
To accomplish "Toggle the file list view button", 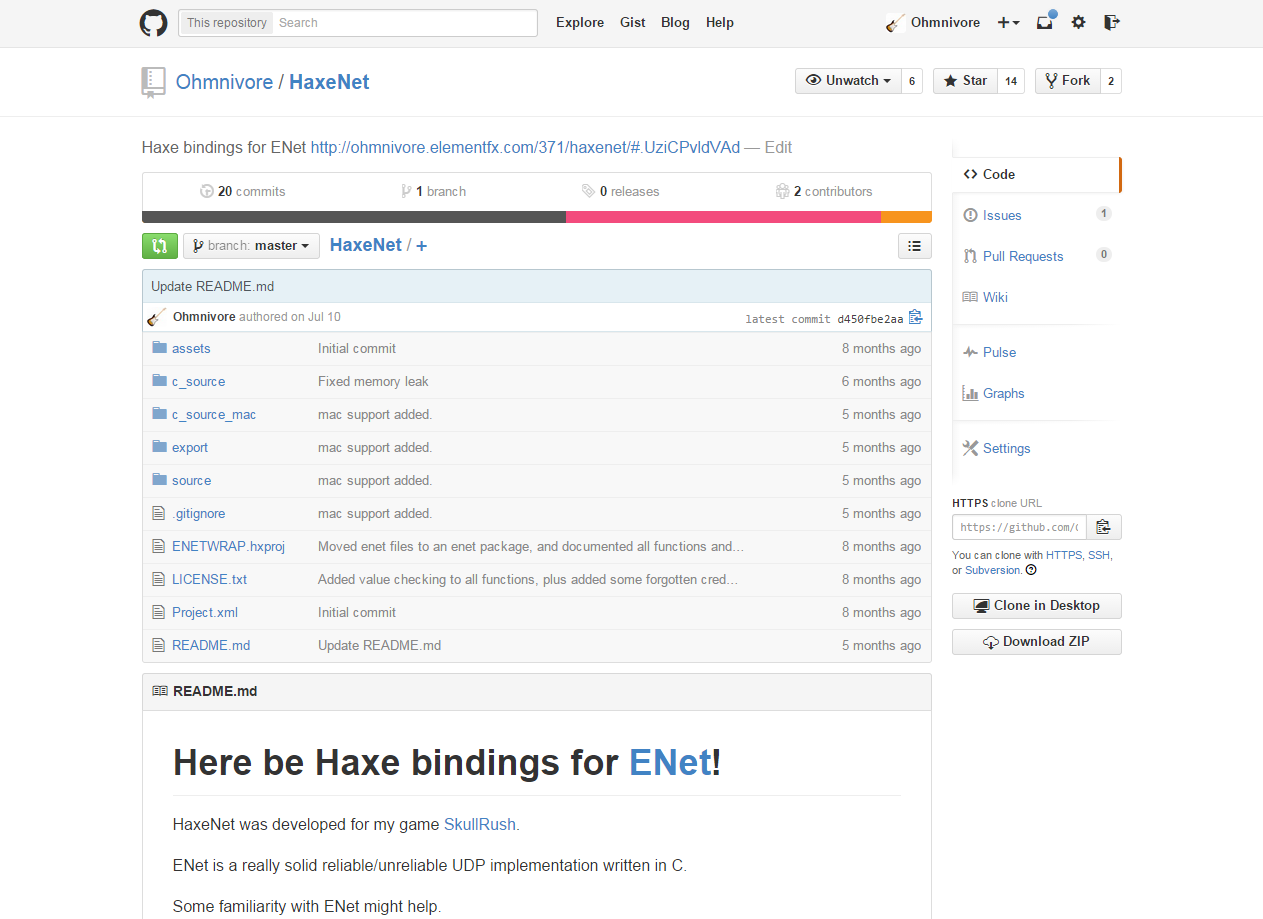I will [x=915, y=245].
